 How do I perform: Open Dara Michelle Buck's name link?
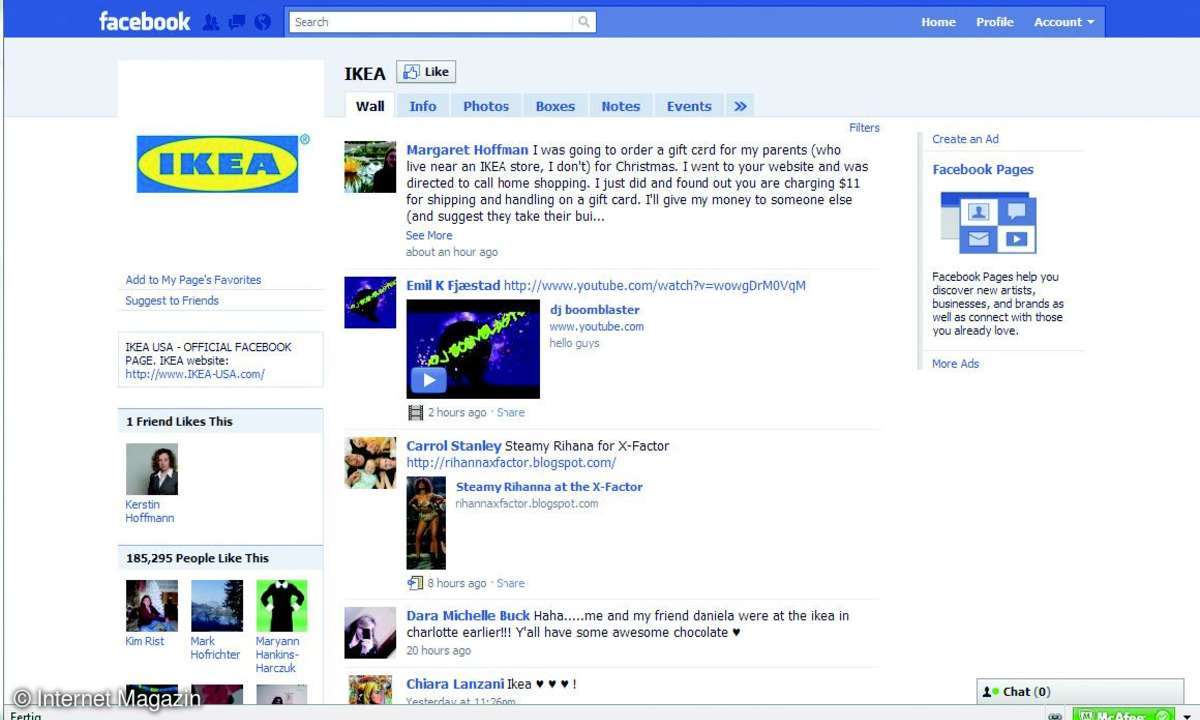tap(468, 616)
